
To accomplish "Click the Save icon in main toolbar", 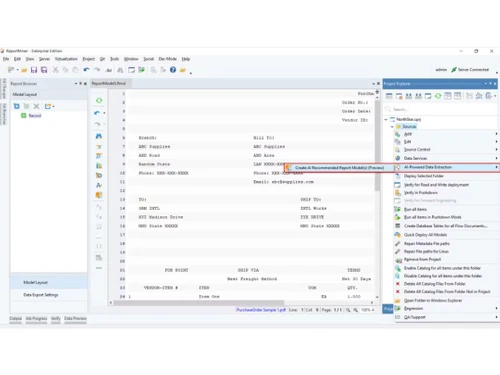I will coord(34,70).
